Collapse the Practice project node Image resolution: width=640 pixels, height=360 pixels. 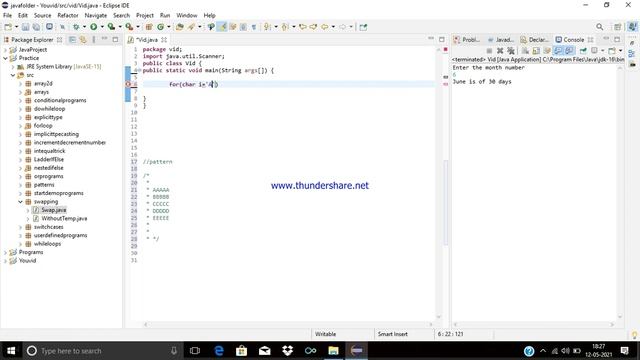click(5, 58)
